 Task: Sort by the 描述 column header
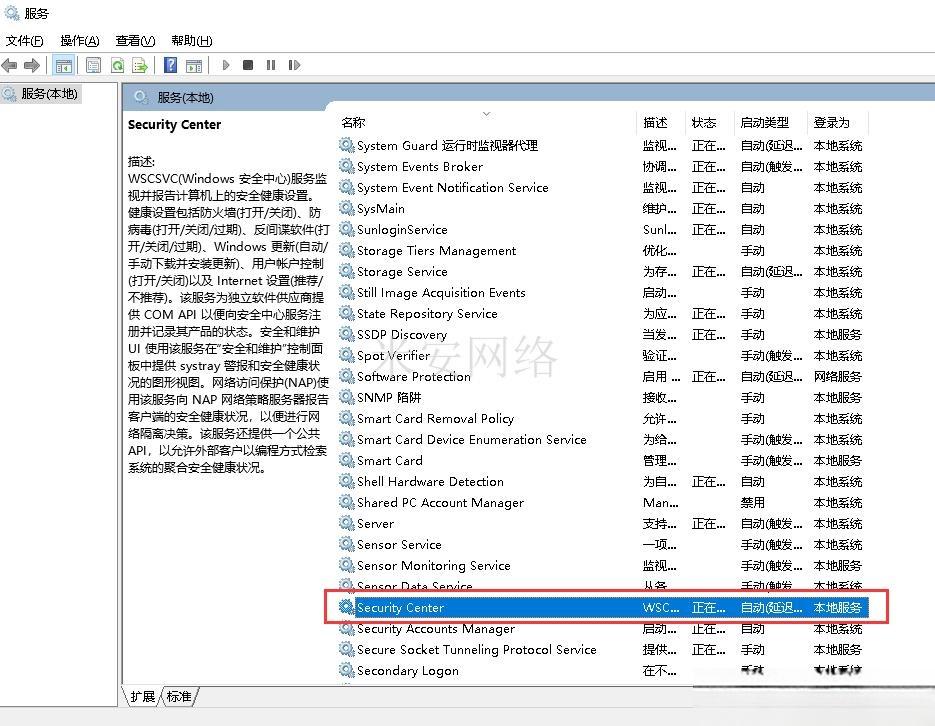tap(655, 122)
